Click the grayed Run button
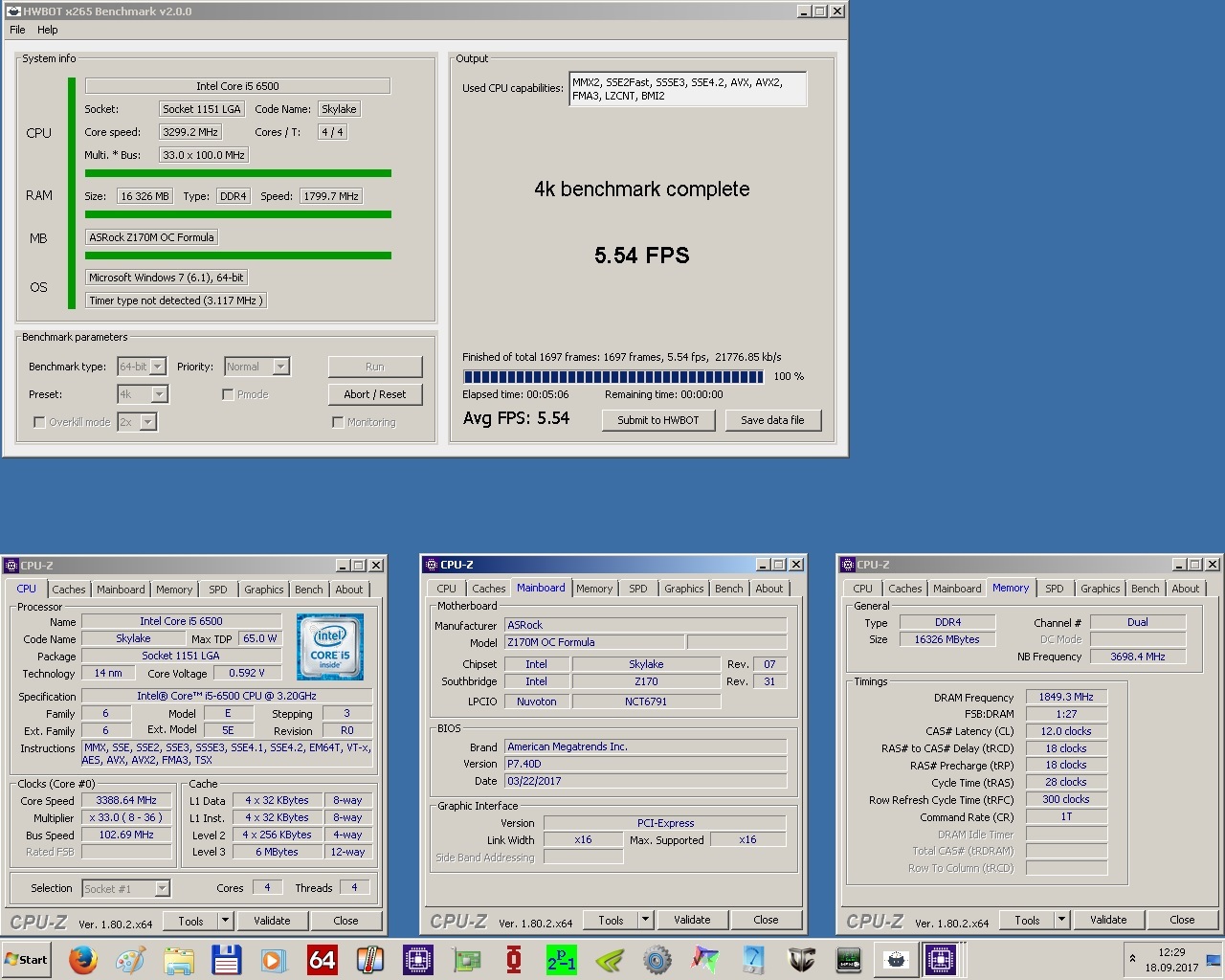This screenshot has width=1225, height=980. [x=375, y=367]
